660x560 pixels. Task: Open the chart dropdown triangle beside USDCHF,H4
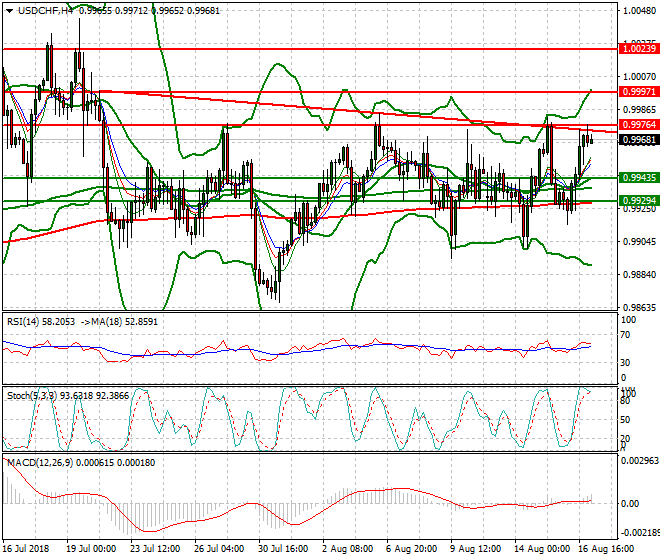click(9, 11)
